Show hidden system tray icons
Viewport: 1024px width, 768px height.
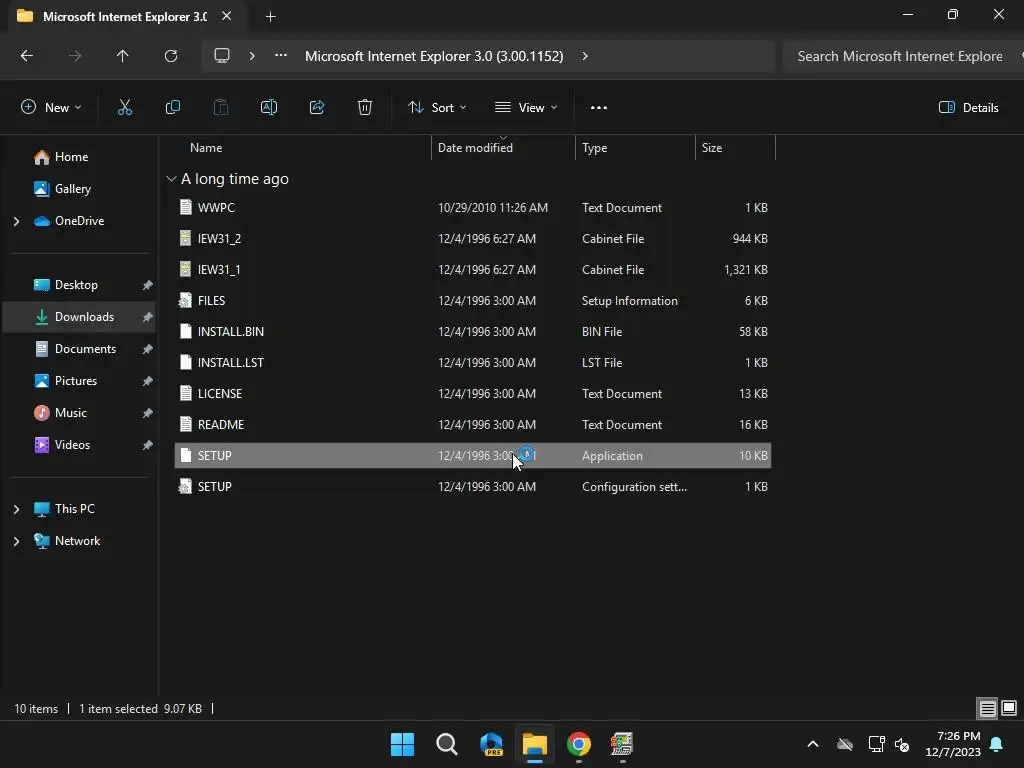813,744
